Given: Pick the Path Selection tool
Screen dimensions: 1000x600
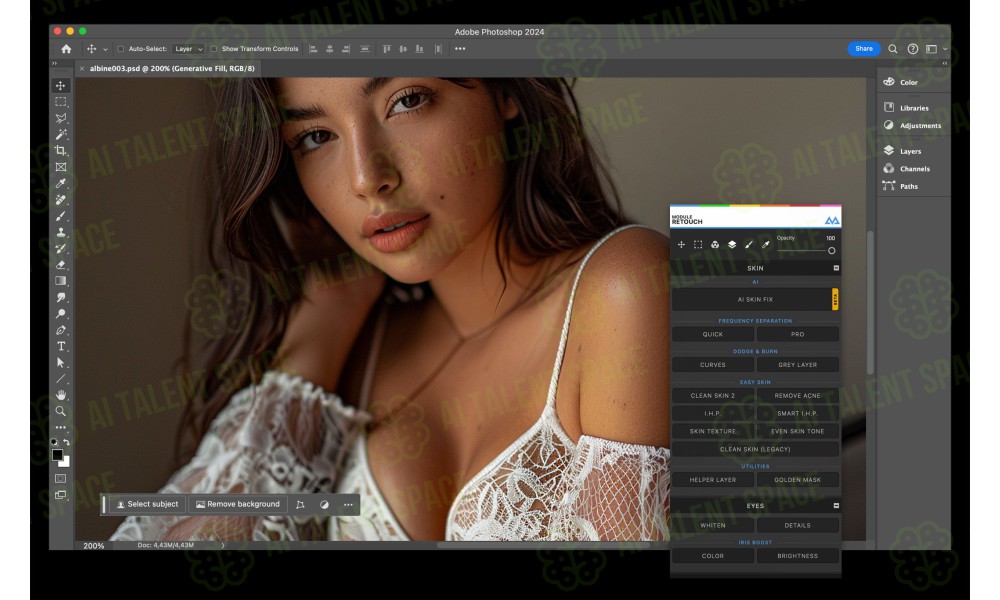Looking at the screenshot, I should click(x=61, y=363).
